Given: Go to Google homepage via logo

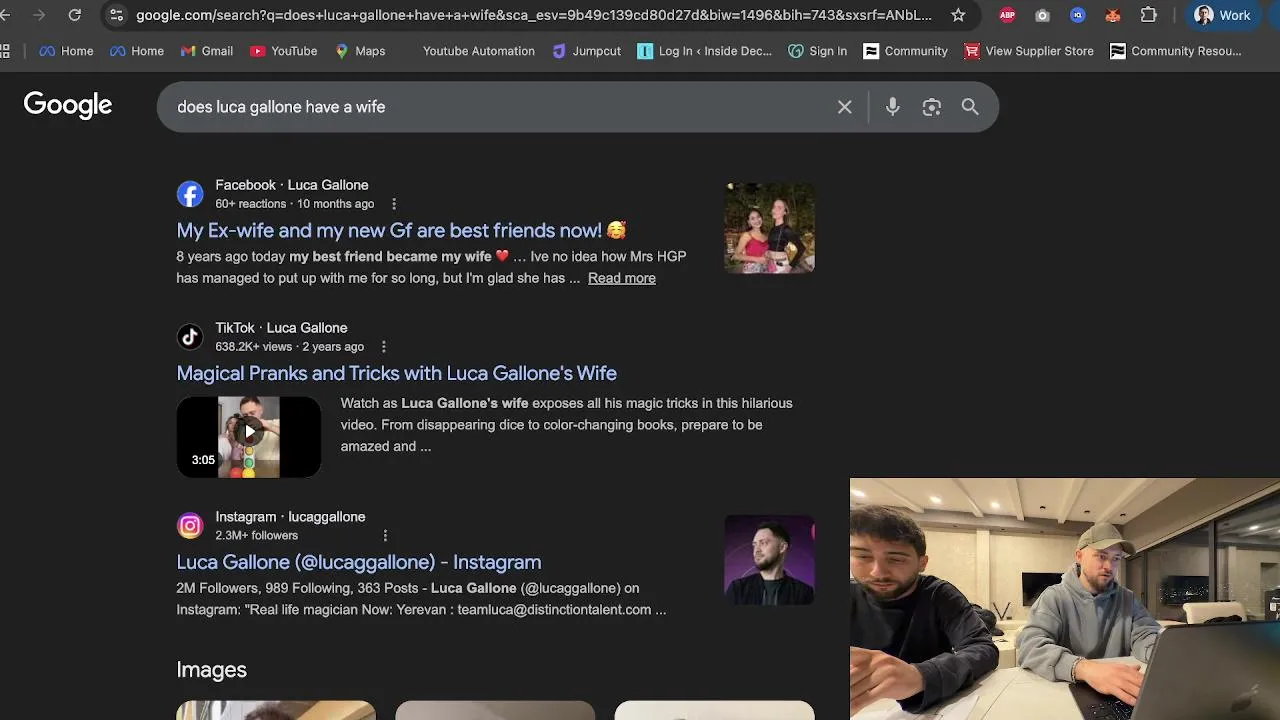Looking at the screenshot, I should [x=68, y=106].
